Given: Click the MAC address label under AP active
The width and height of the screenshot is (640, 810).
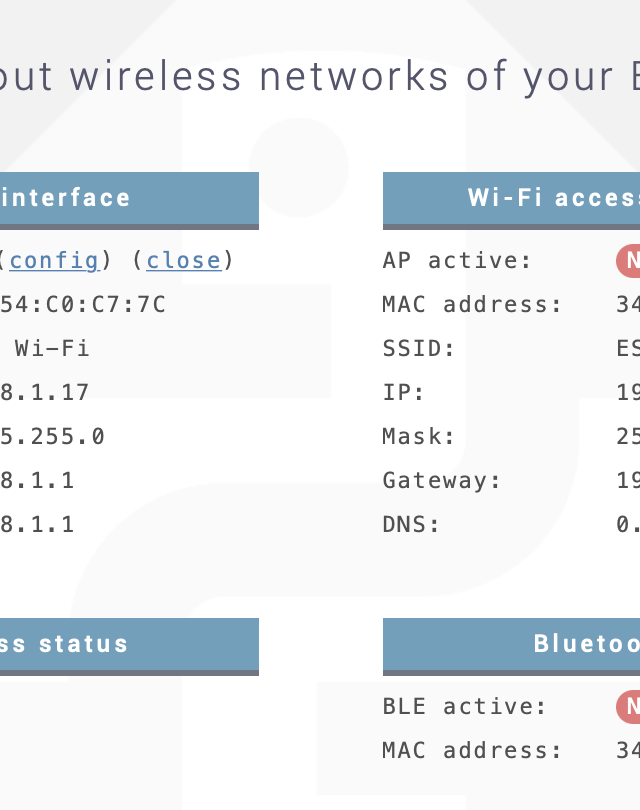Looking at the screenshot, I should [472, 305].
